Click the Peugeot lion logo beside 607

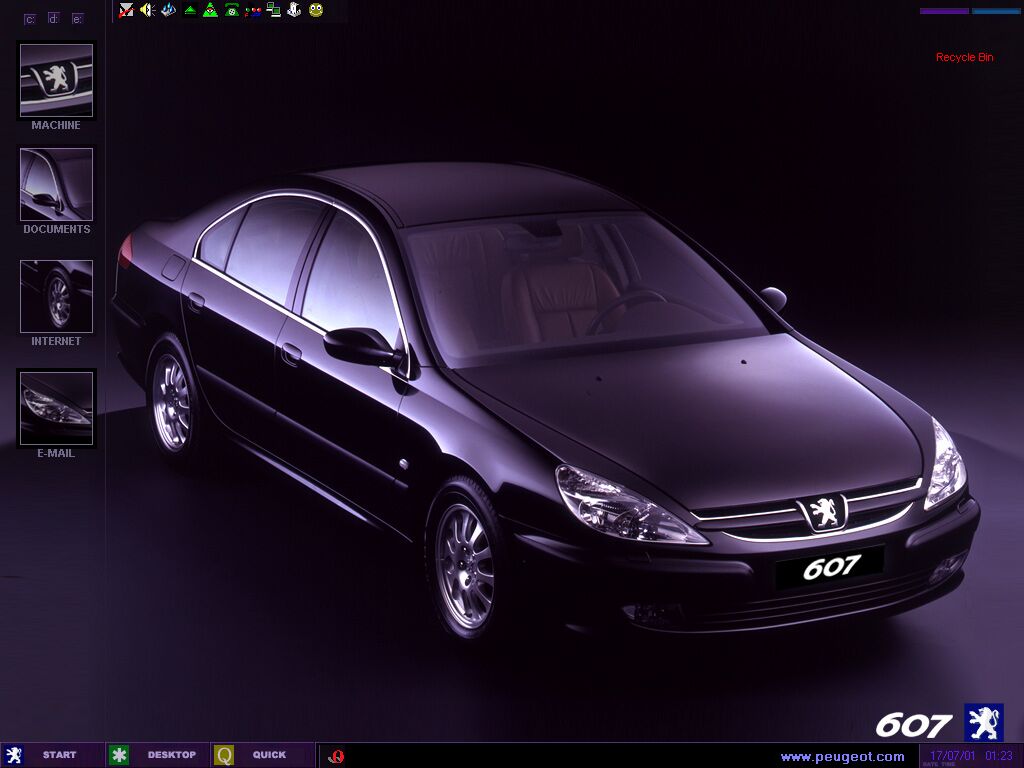(984, 723)
